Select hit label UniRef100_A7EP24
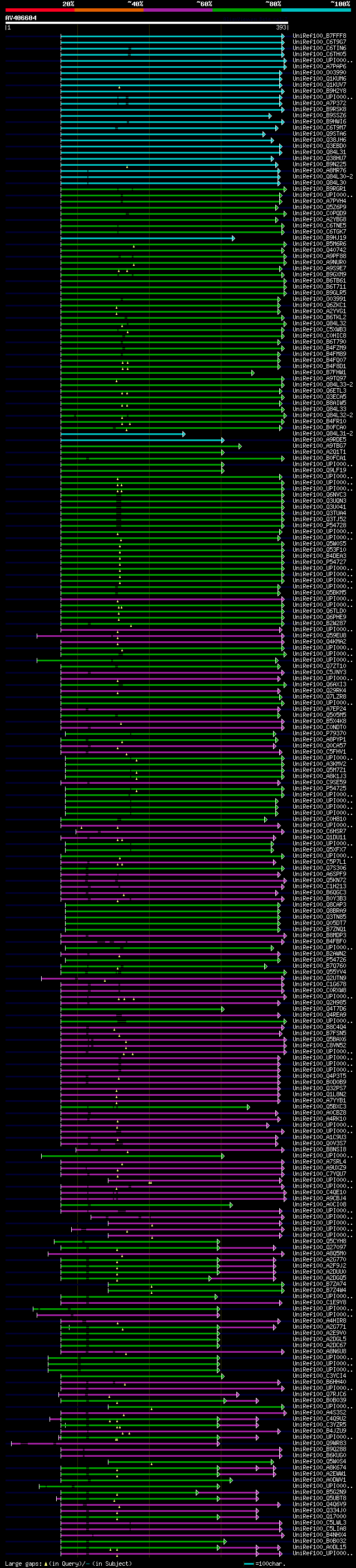Screen dimensions: 356x1568 [319, 709]
